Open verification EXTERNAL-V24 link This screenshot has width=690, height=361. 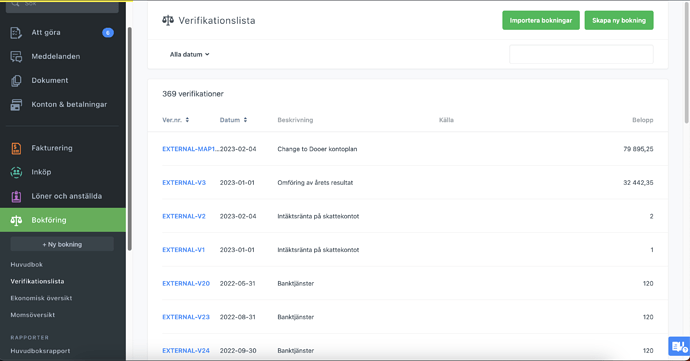point(186,350)
